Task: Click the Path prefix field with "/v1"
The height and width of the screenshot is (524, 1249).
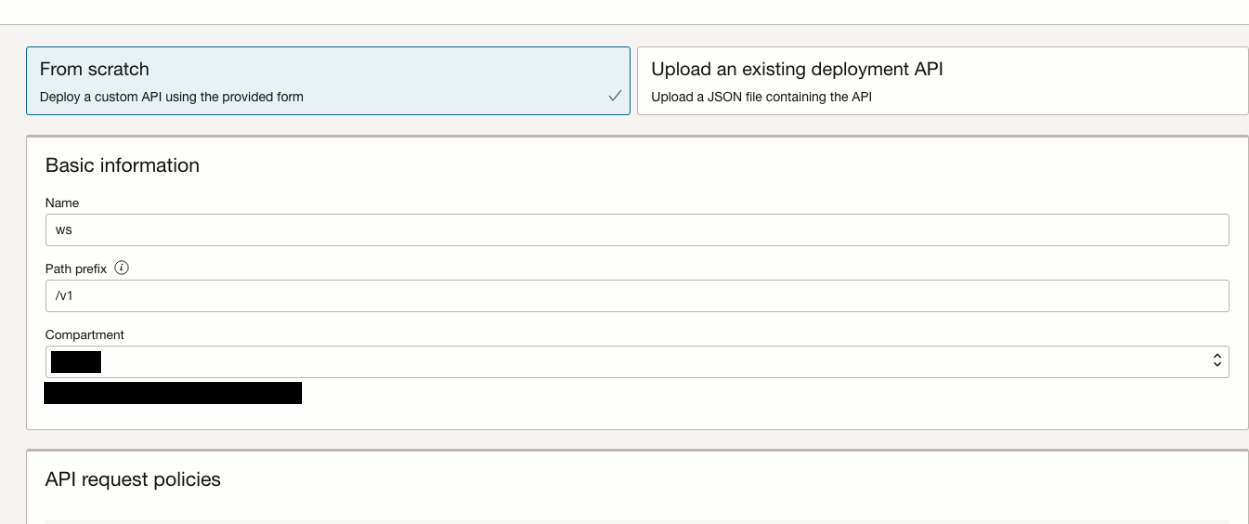Action: pos(636,296)
